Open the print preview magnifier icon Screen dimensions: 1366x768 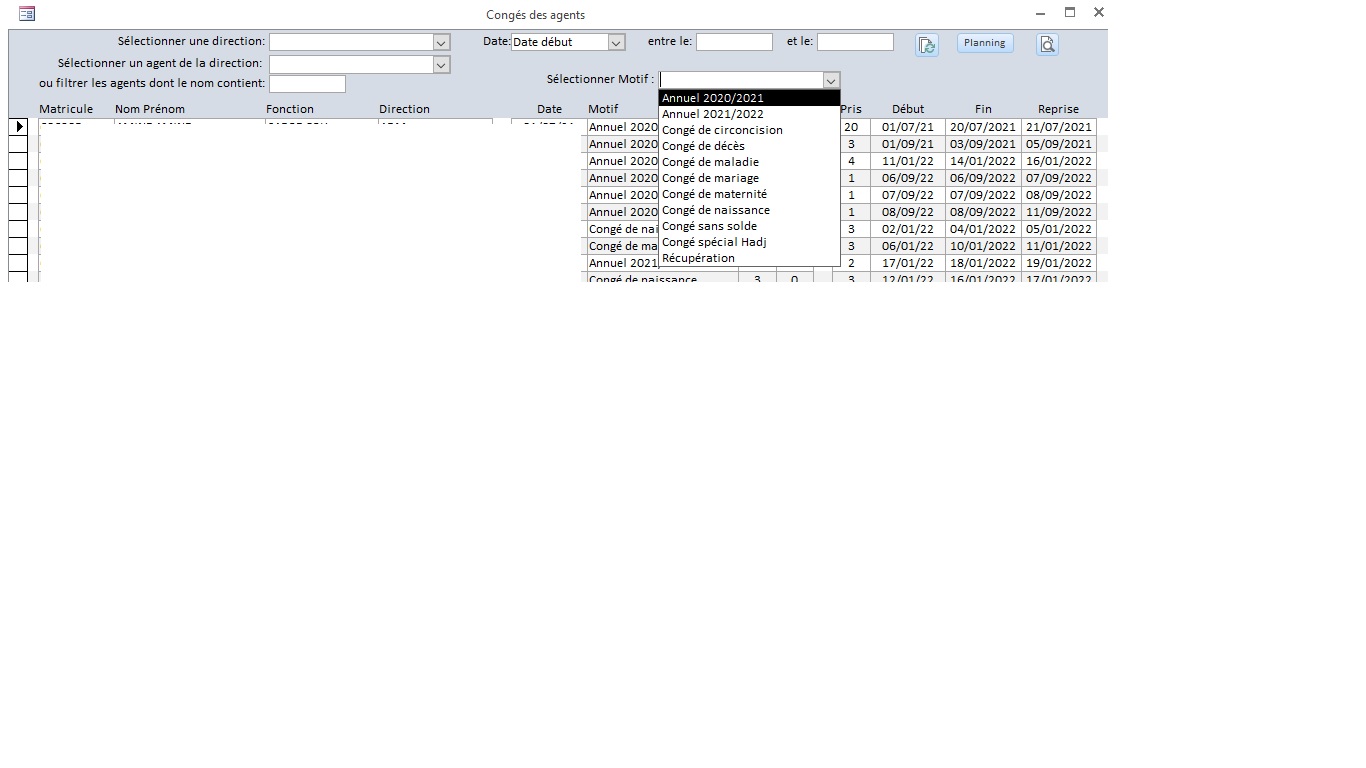(x=1047, y=44)
